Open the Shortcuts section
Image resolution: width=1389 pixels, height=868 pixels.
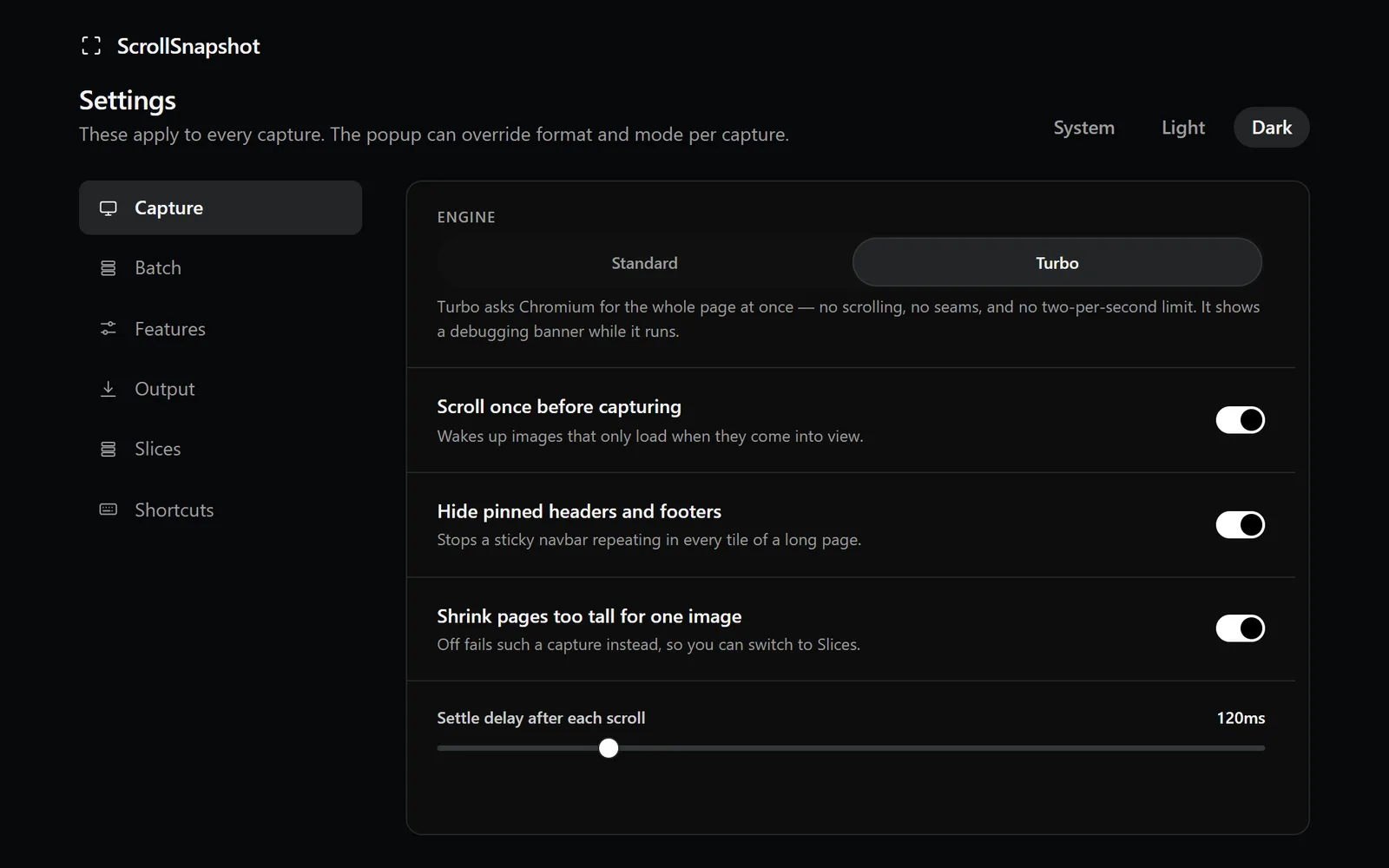(221, 510)
